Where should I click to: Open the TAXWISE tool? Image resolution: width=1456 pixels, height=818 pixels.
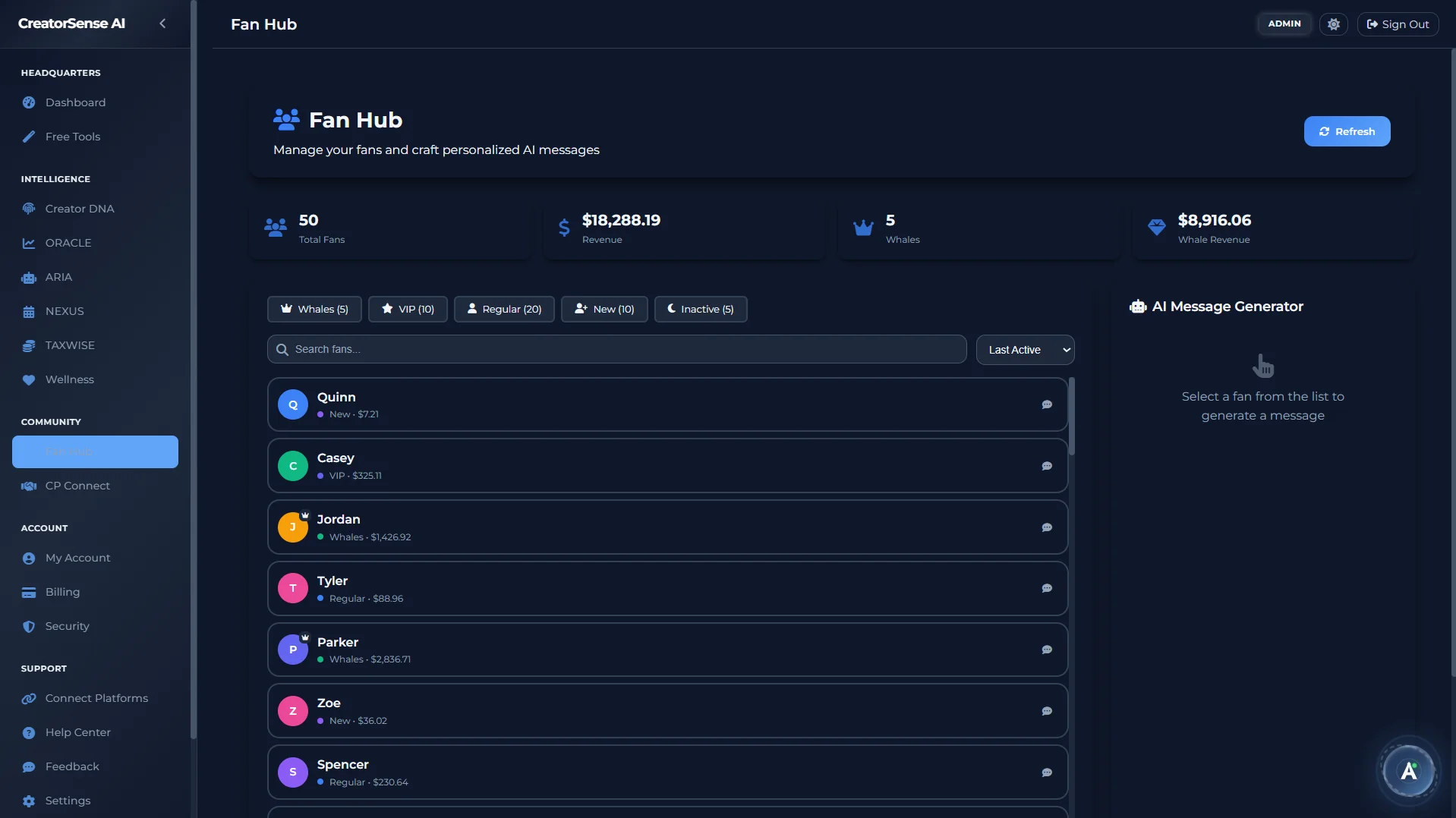(69, 345)
